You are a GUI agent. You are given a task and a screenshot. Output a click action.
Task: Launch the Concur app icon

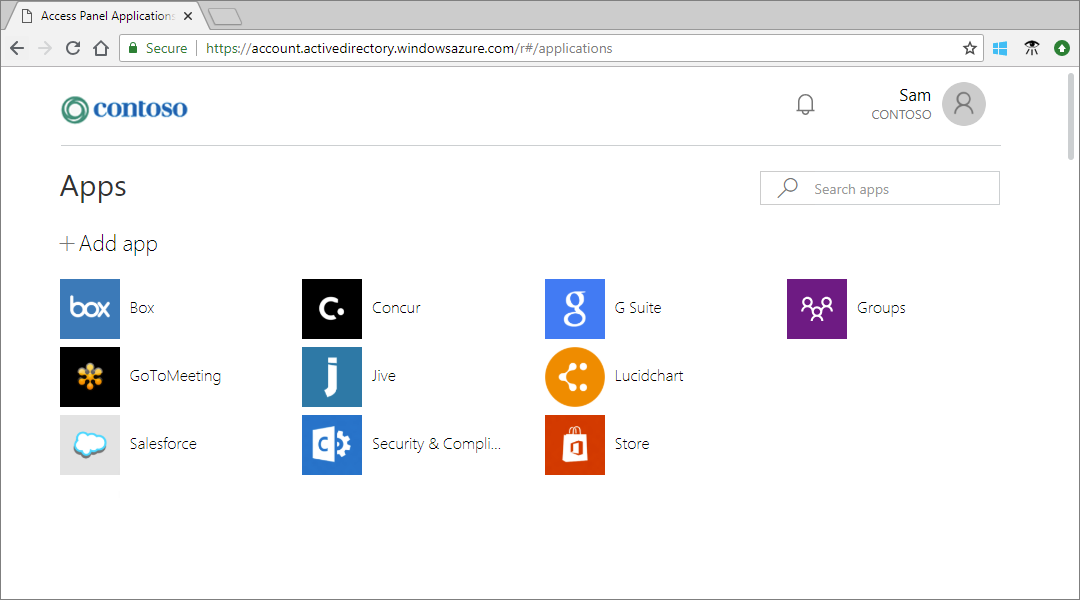(332, 309)
